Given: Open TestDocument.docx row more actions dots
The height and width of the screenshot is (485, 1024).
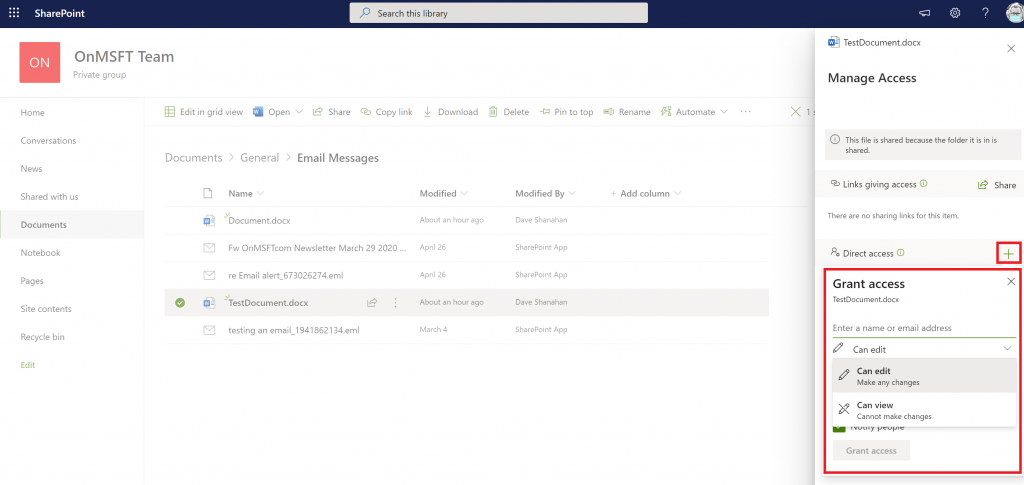Looking at the screenshot, I should point(395,303).
